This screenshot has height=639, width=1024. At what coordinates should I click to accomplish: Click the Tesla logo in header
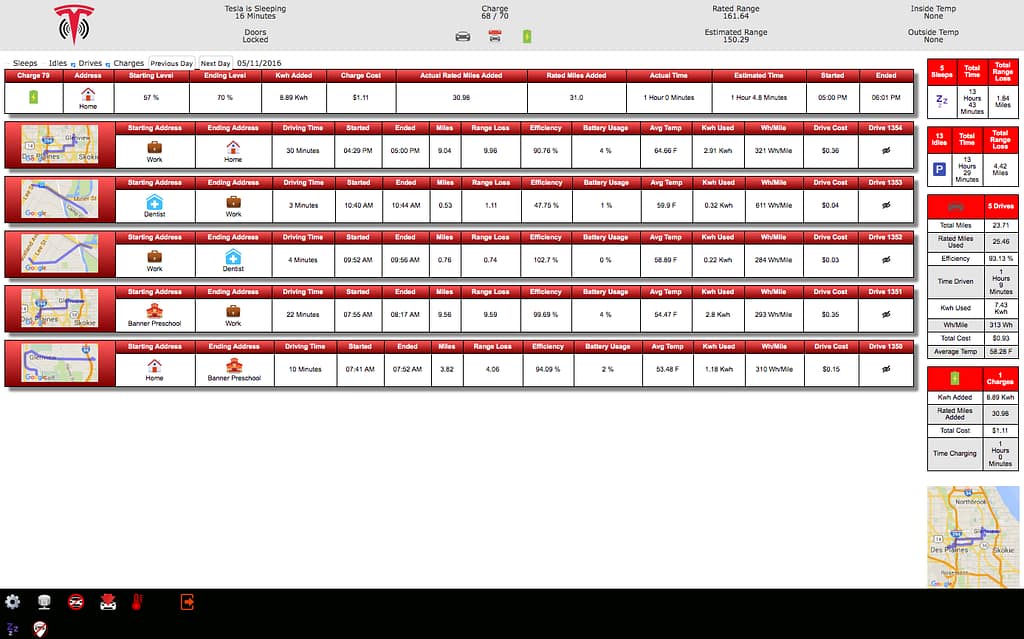point(73,25)
